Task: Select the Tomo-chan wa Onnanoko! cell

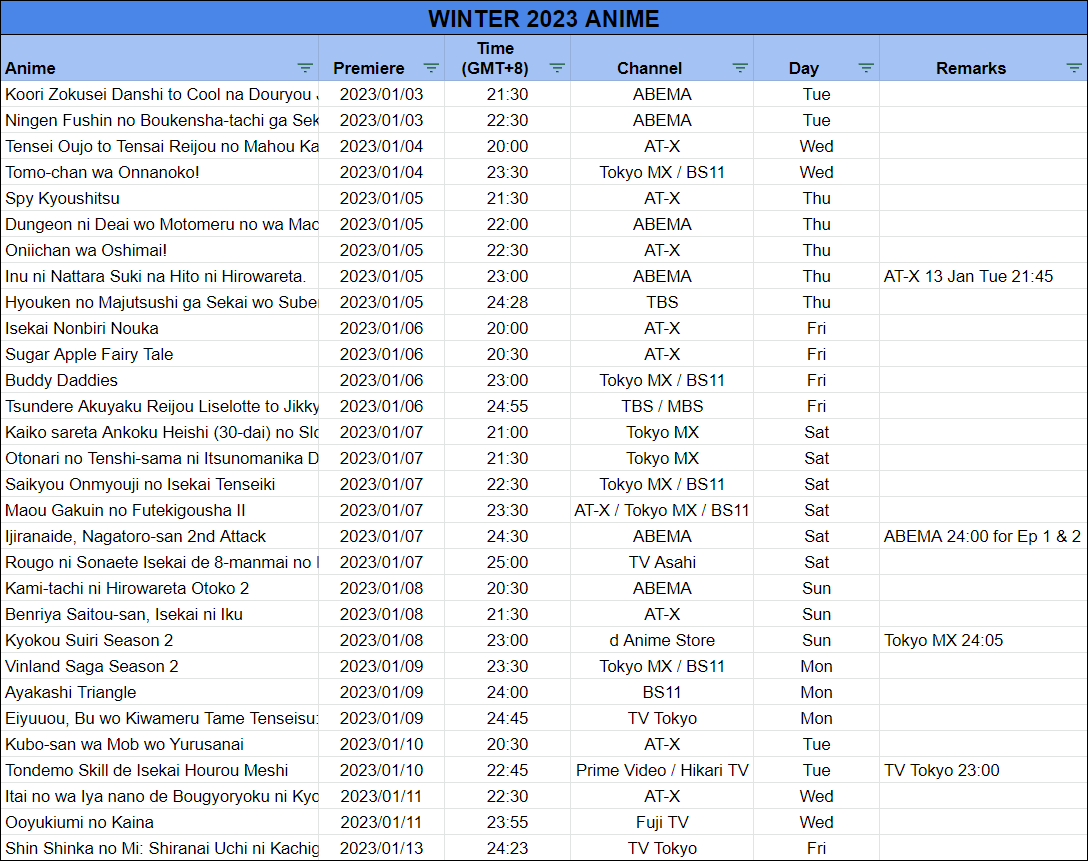Action: [x=160, y=172]
